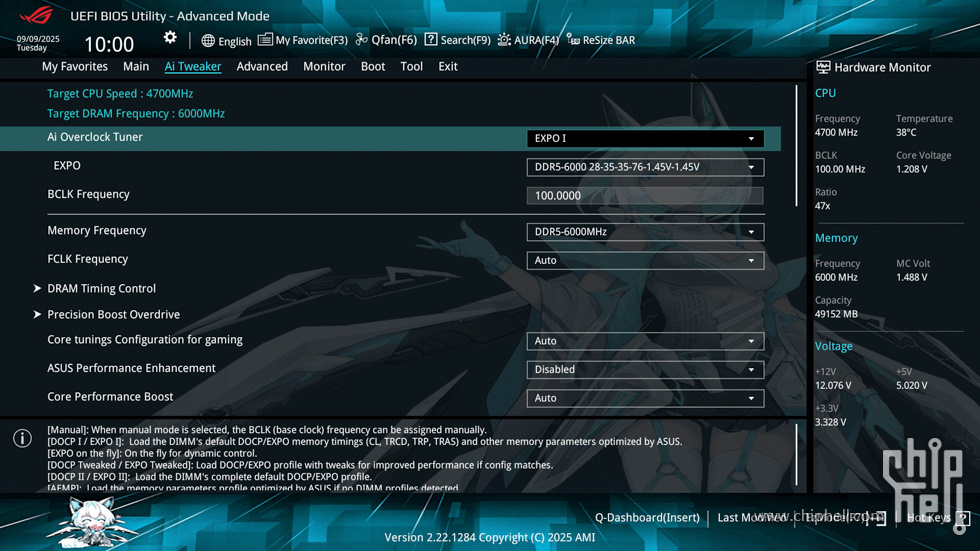Open the Boot tab
The image size is (980, 551).
(372, 66)
